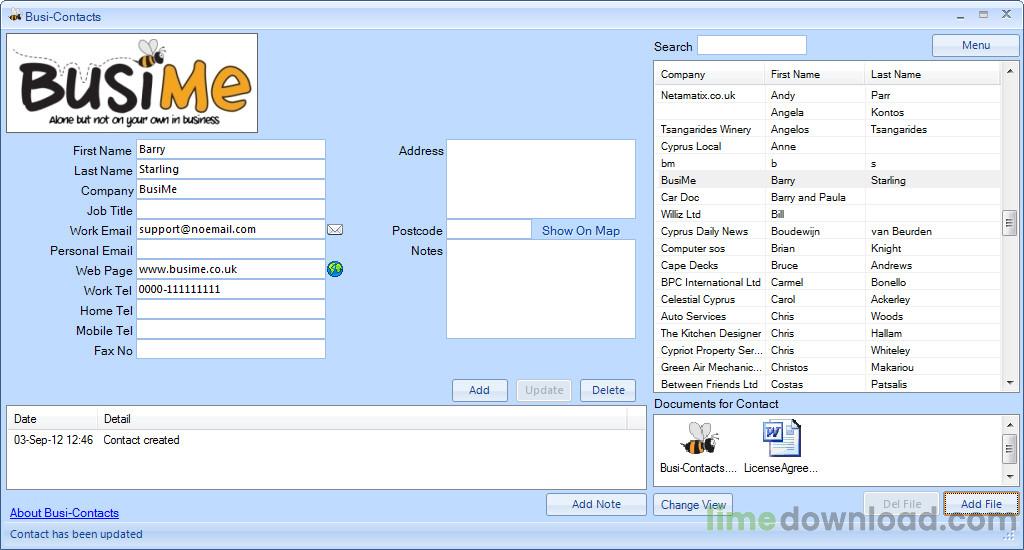
Task: Click the BusiMe logo image
Action: tap(132, 83)
